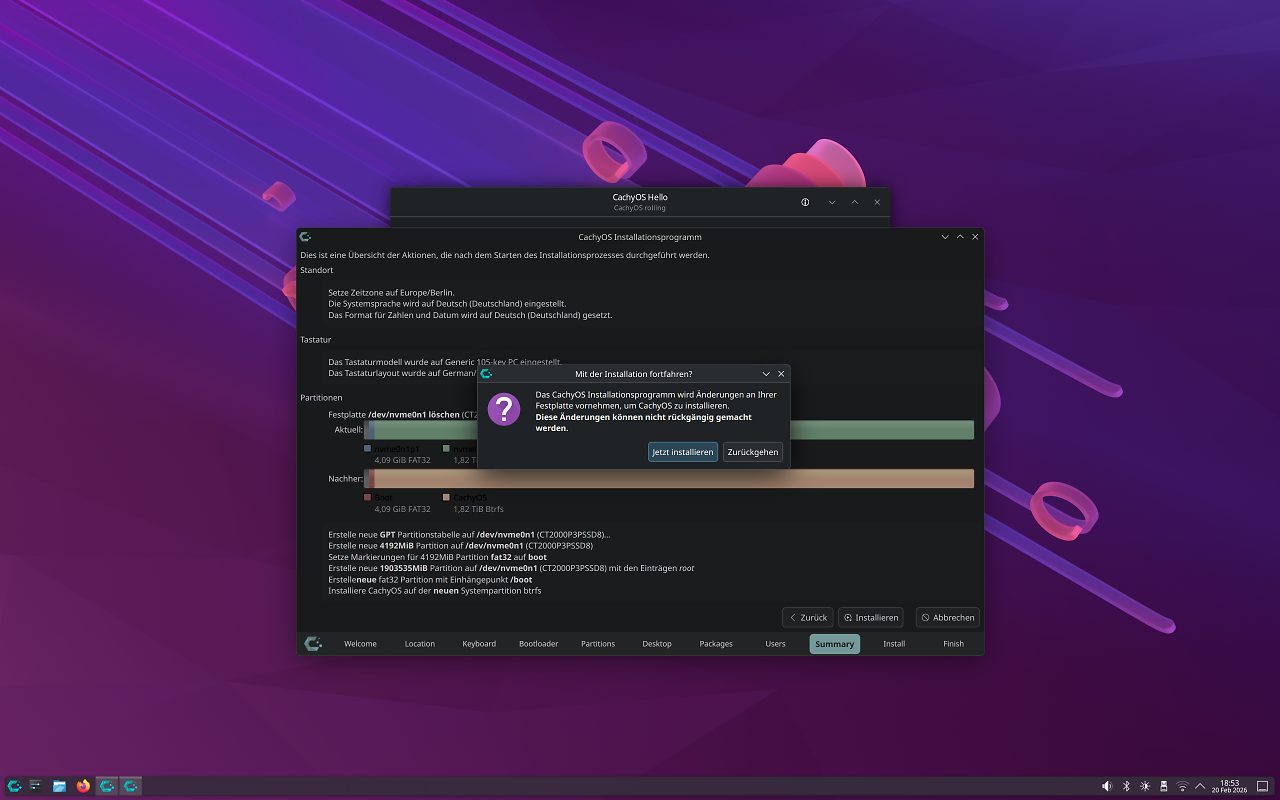
Task: Select the Bootloader step in the installer
Action: (x=538, y=644)
